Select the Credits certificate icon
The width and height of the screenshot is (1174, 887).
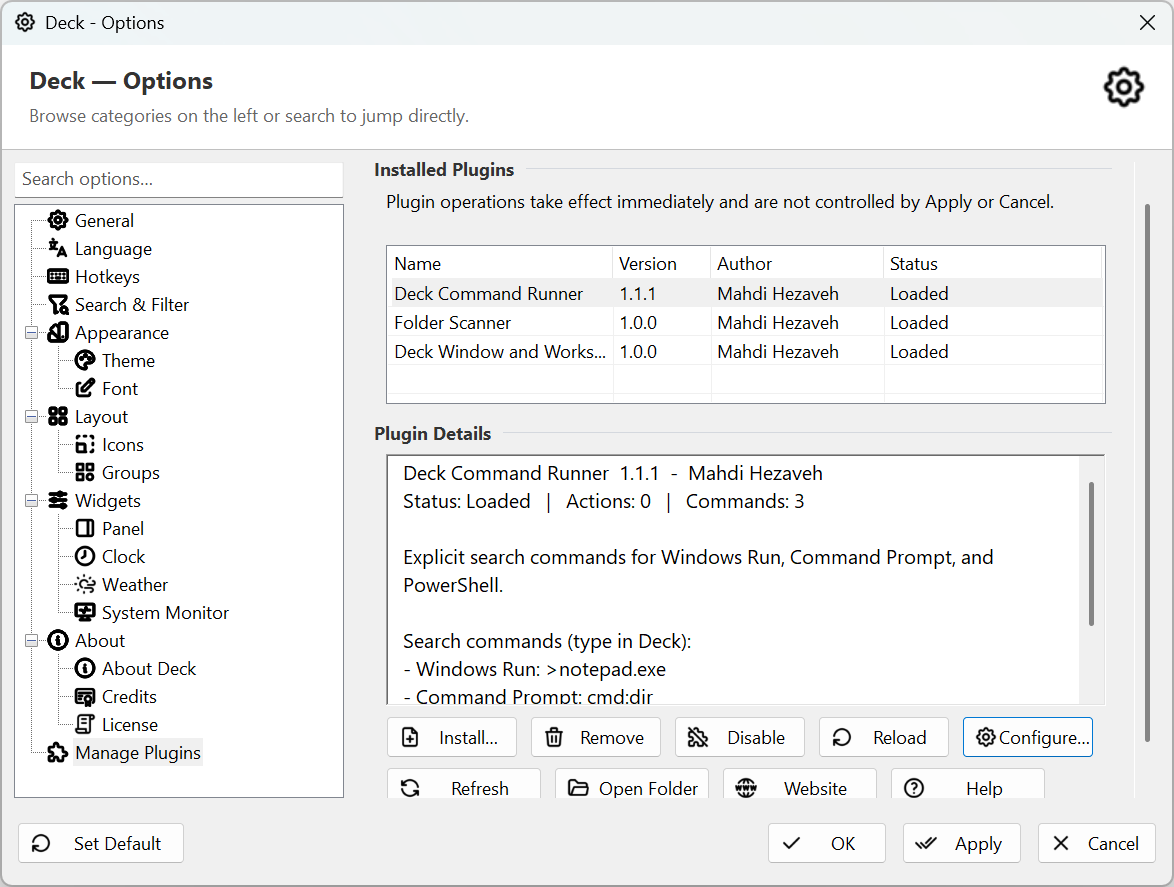pos(85,697)
